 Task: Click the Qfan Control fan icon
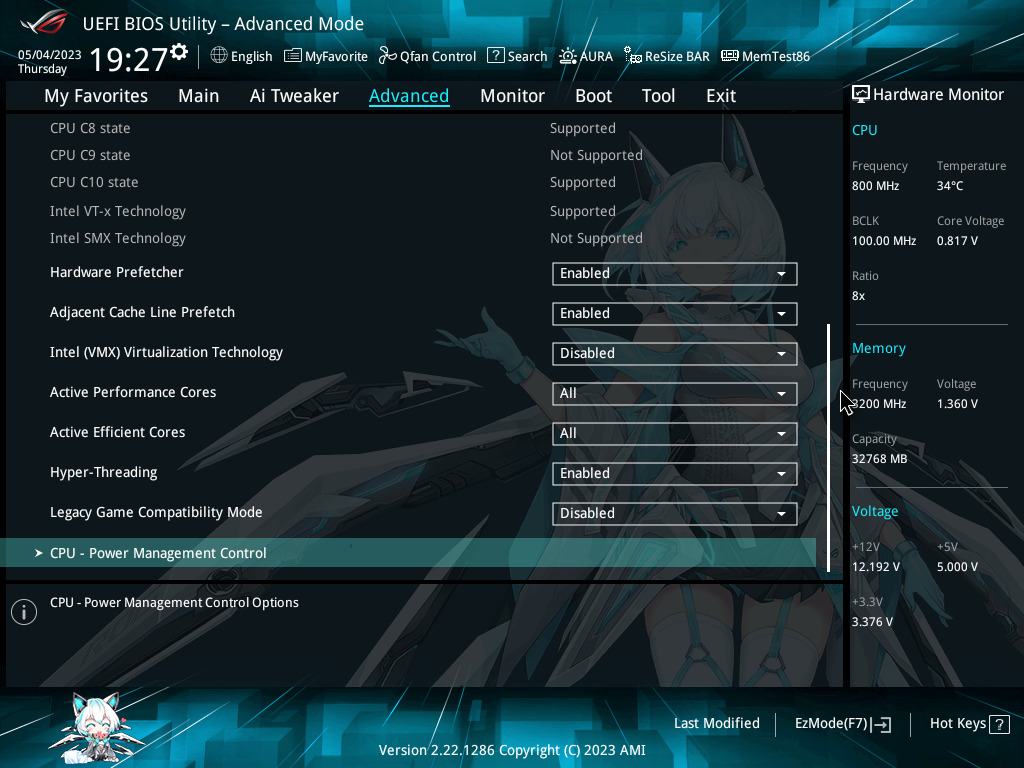pyautogui.click(x=387, y=56)
